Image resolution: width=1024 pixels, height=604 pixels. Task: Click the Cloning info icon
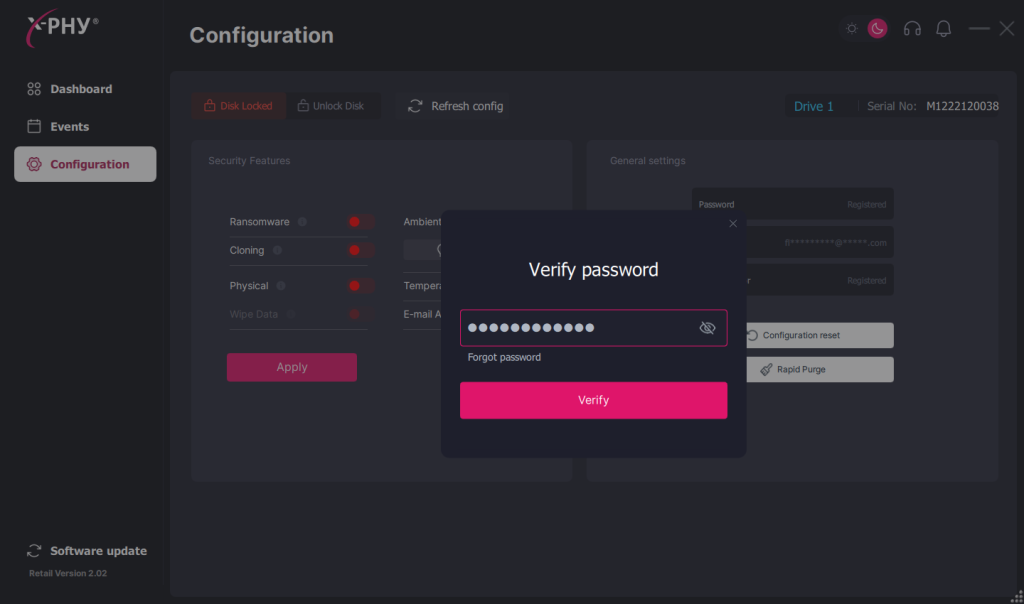pos(277,250)
